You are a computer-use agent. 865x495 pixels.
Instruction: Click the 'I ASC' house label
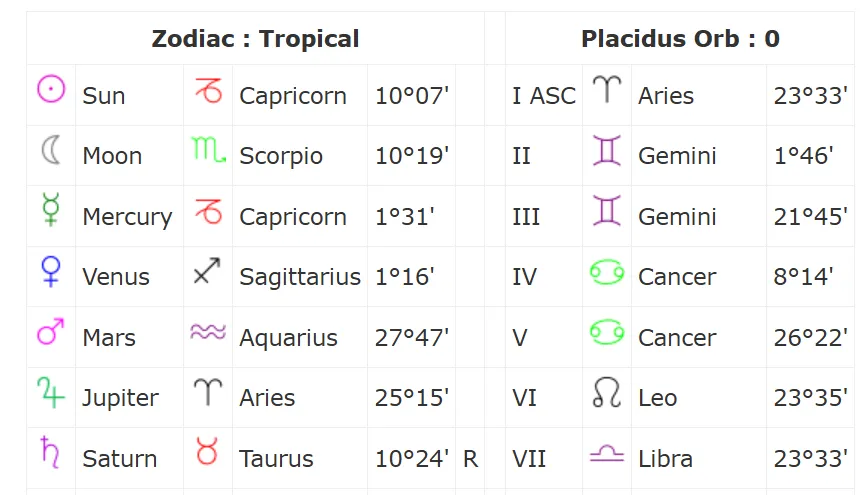click(x=544, y=96)
